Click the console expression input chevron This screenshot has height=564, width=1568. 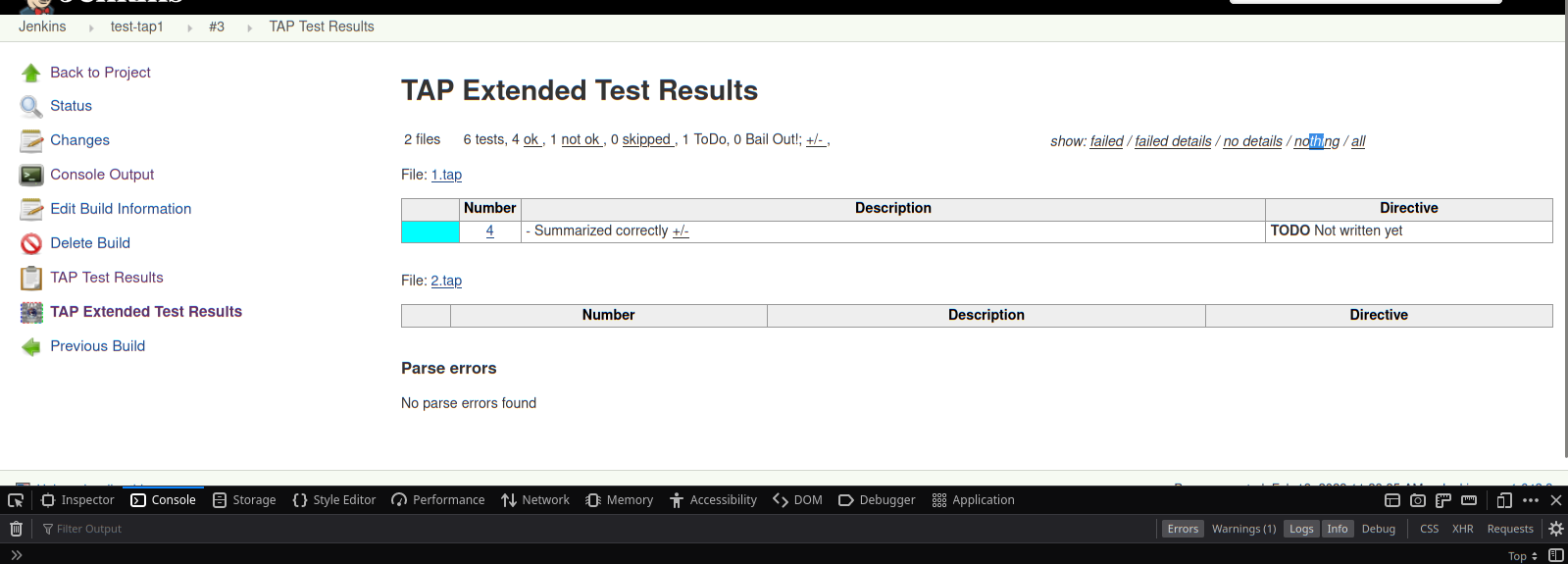point(16,555)
